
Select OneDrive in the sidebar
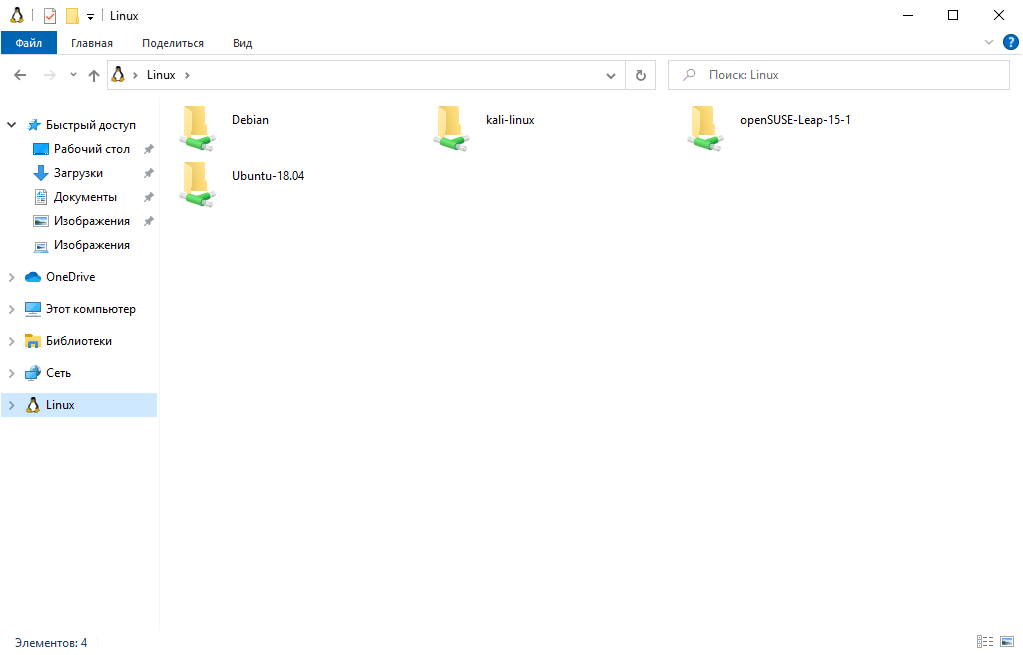[x=70, y=277]
